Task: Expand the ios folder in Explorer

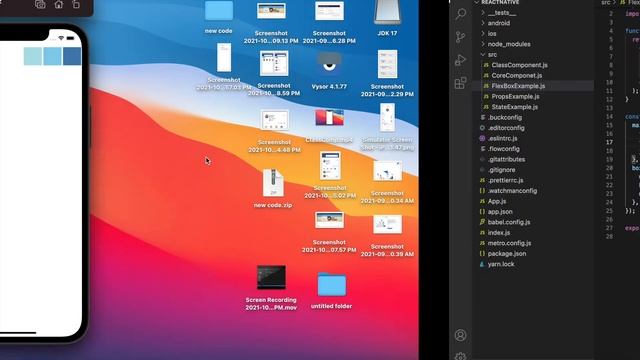Action: (x=533, y=33)
